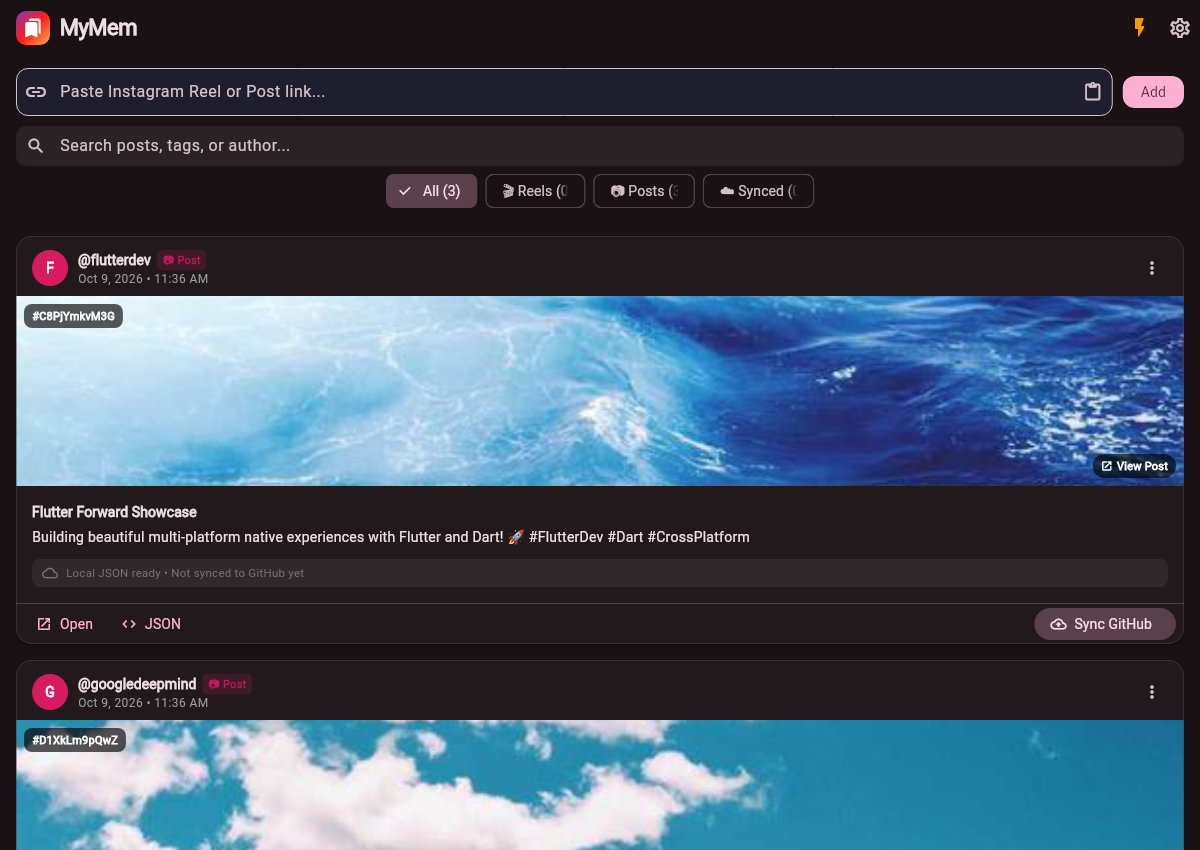Click the search magnifier icon
This screenshot has height=850, width=1200.
pos(36,146)
